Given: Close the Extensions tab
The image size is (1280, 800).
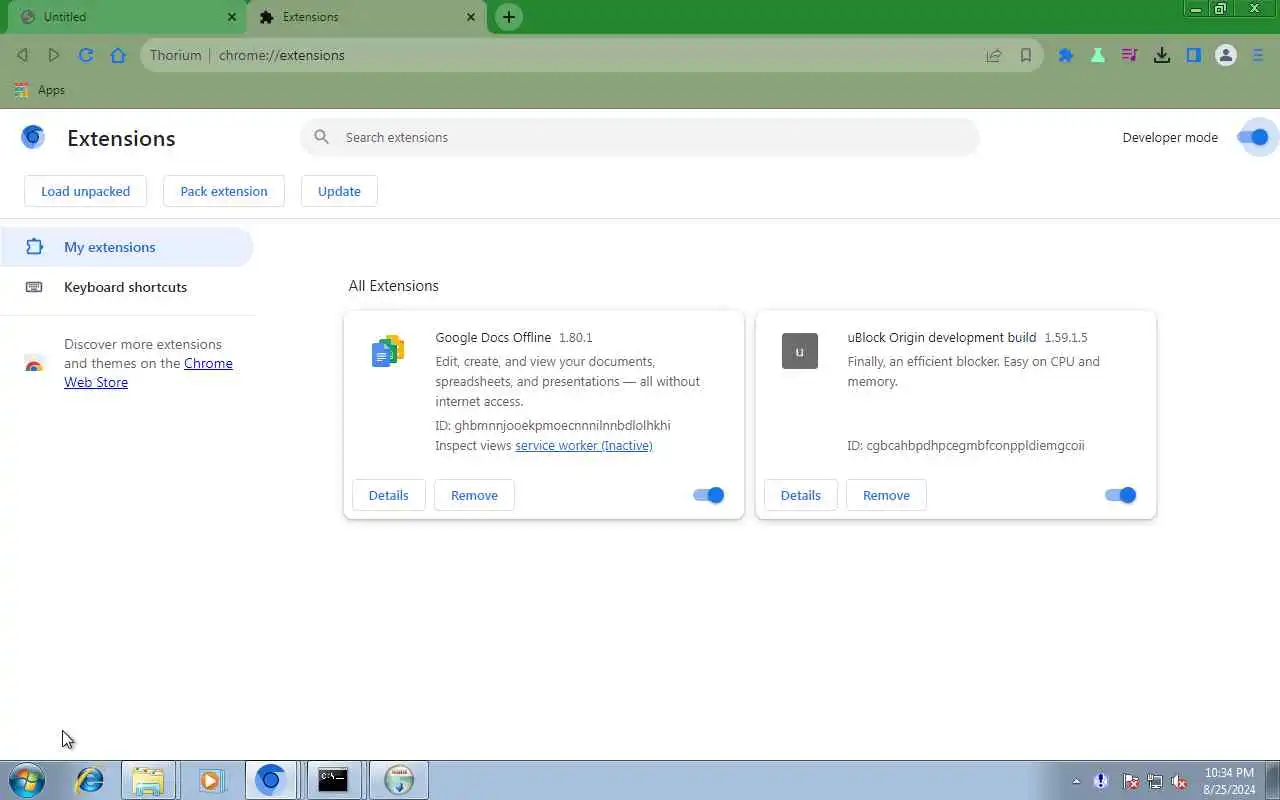Looking at the screenshot, I should click(471, 17).
